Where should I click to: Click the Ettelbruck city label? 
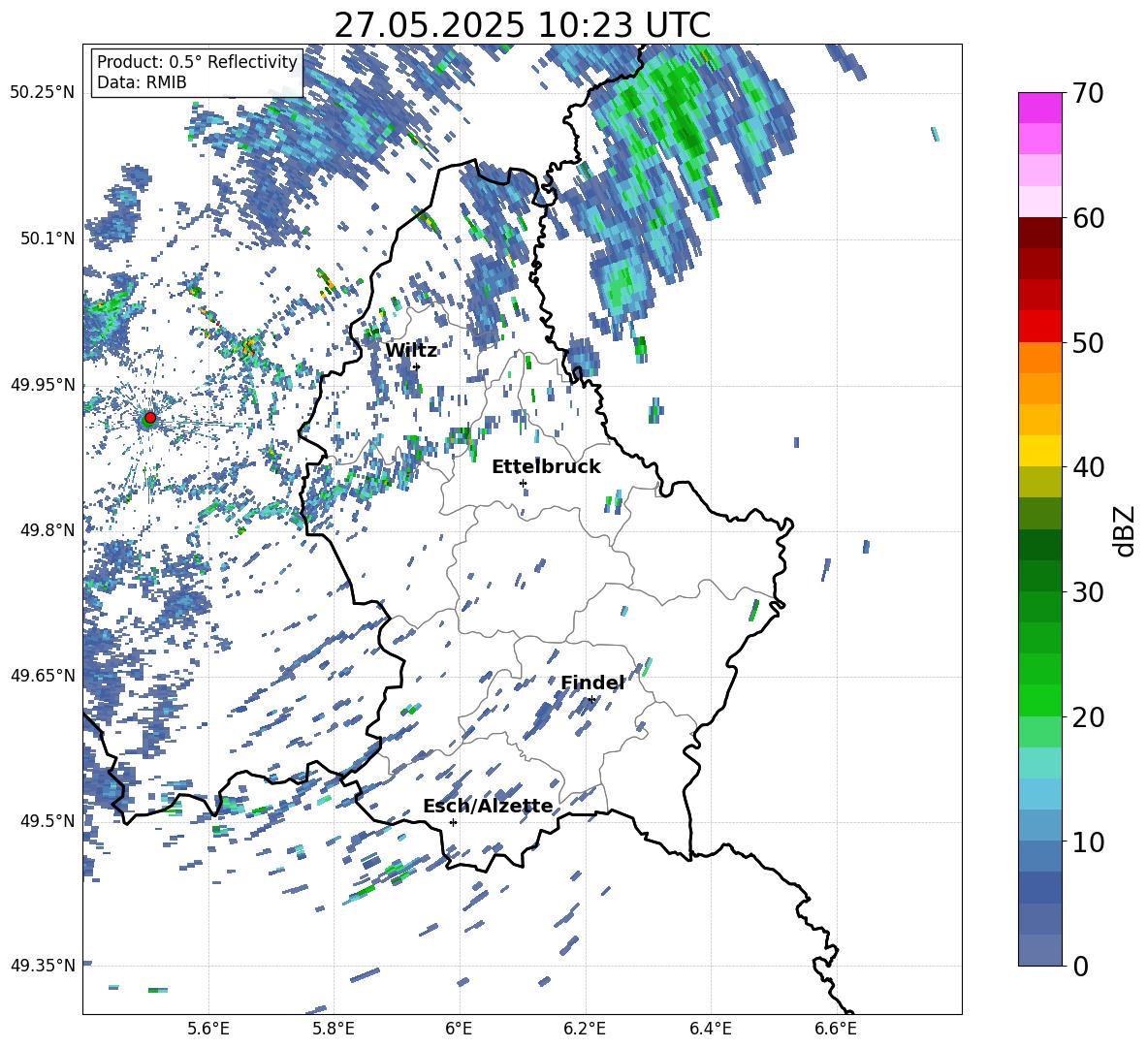click(x=546, y=467)
